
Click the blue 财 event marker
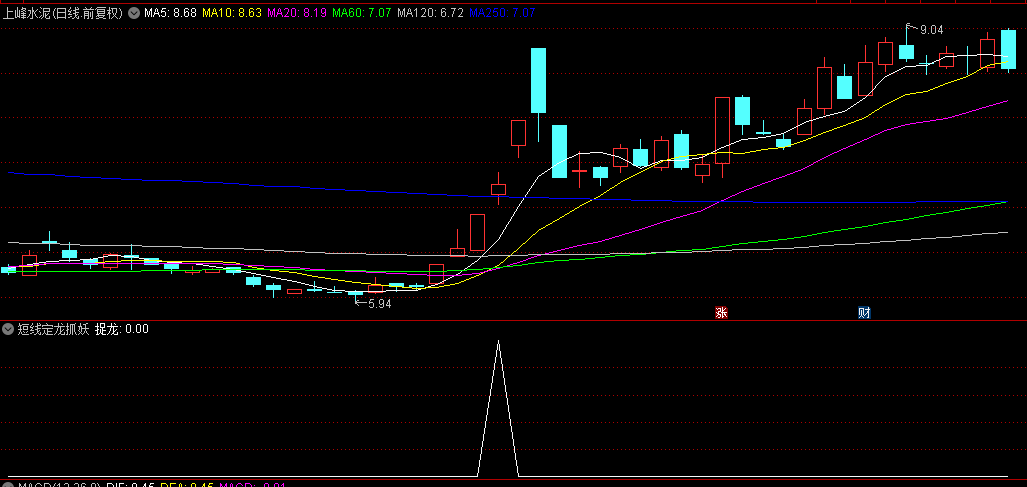point(865,313)
